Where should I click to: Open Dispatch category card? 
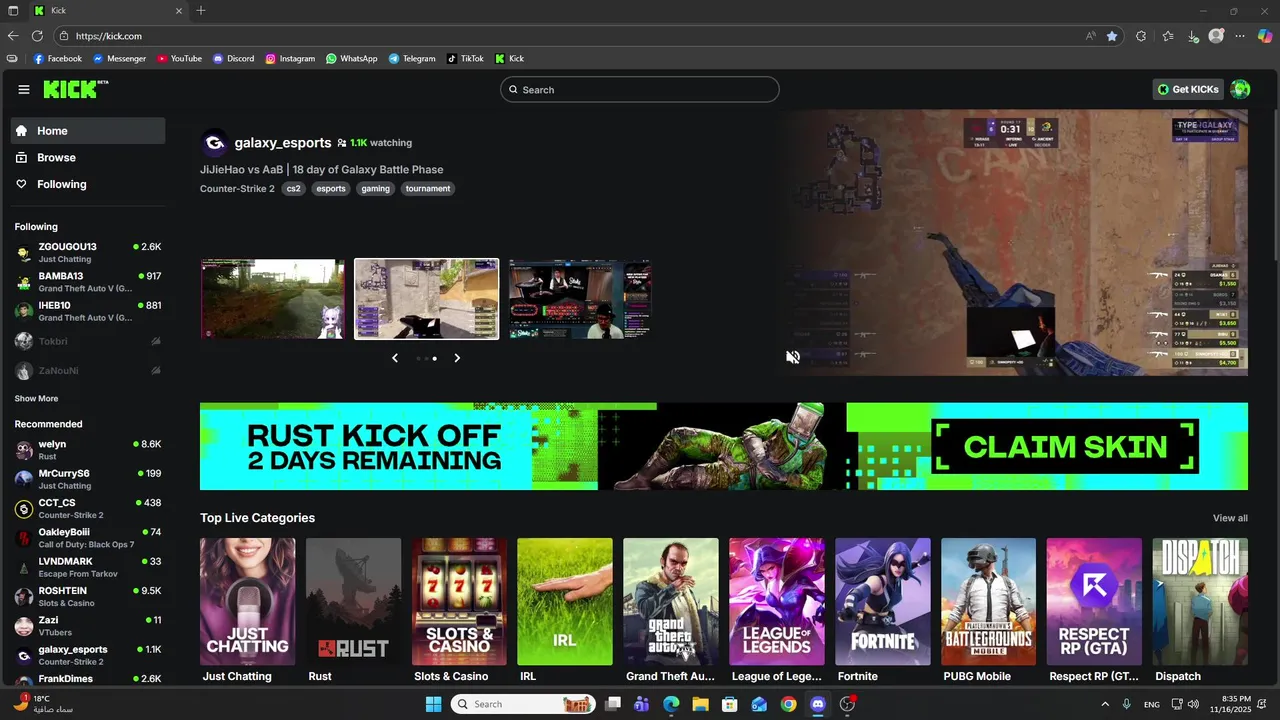click(1200, 602)
